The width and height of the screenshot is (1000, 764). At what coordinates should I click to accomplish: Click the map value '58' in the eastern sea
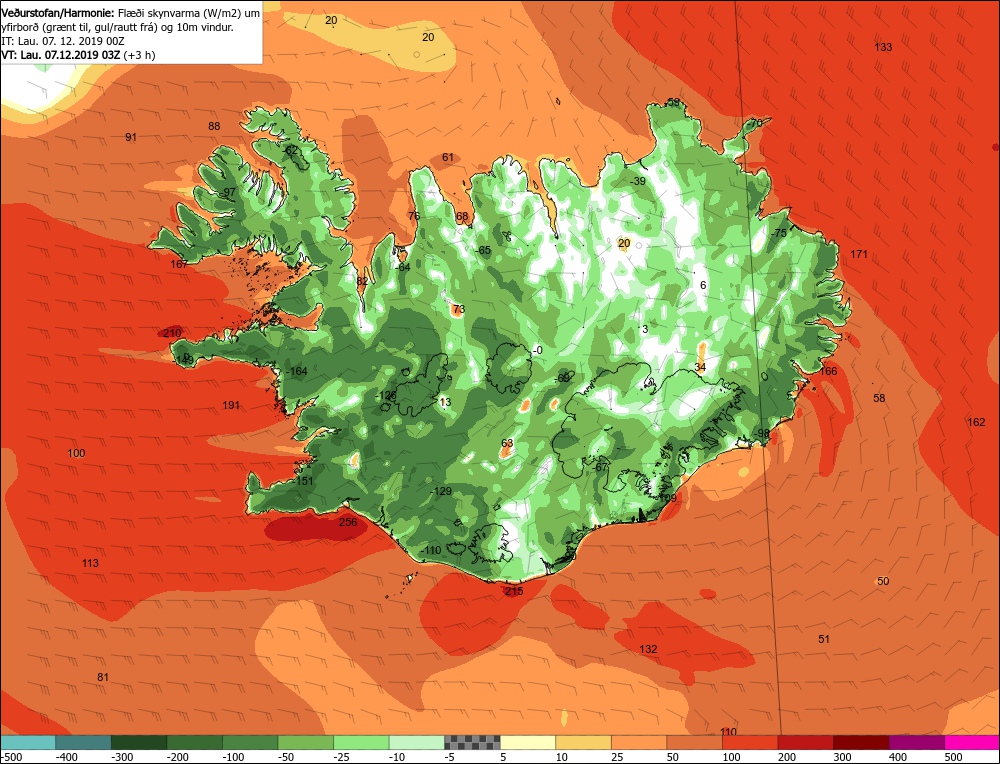tap(879, 398)
